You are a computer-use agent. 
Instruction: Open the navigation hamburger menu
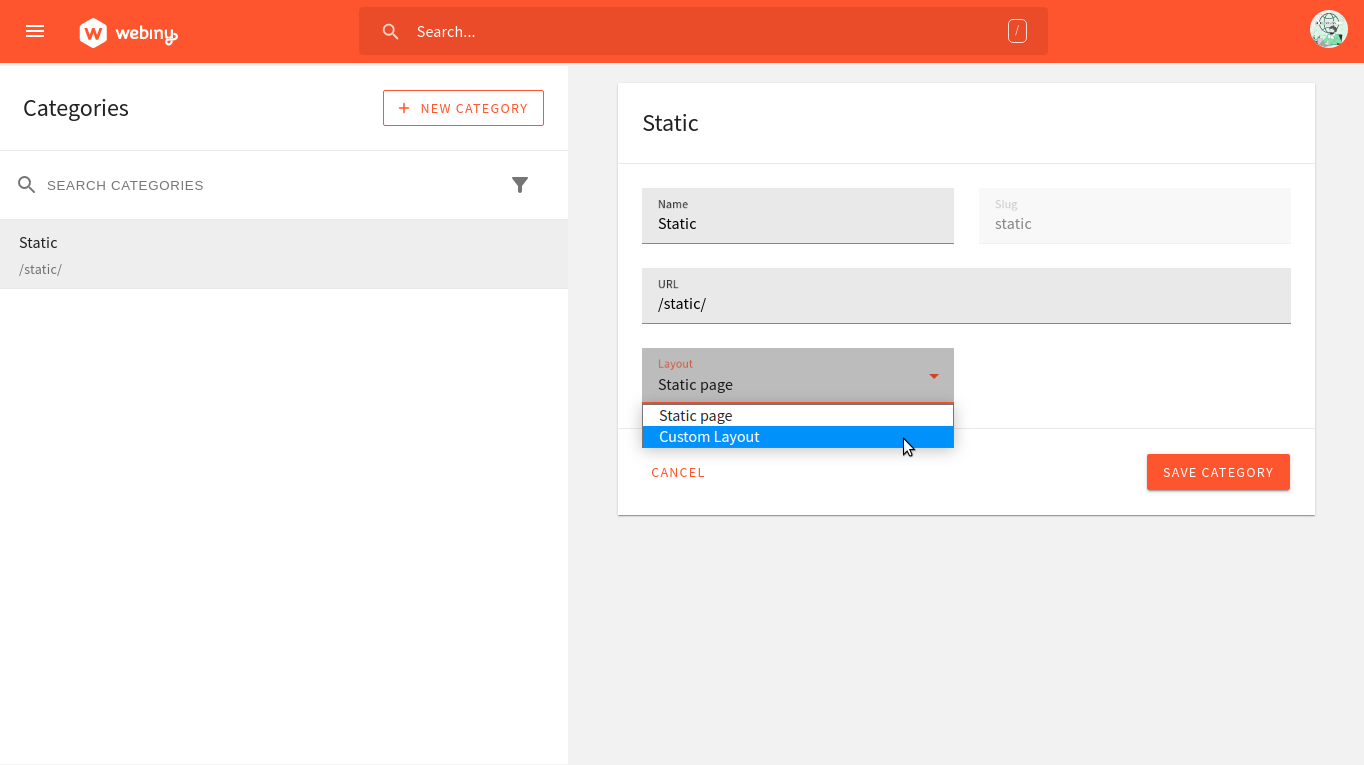coord(35,31)
